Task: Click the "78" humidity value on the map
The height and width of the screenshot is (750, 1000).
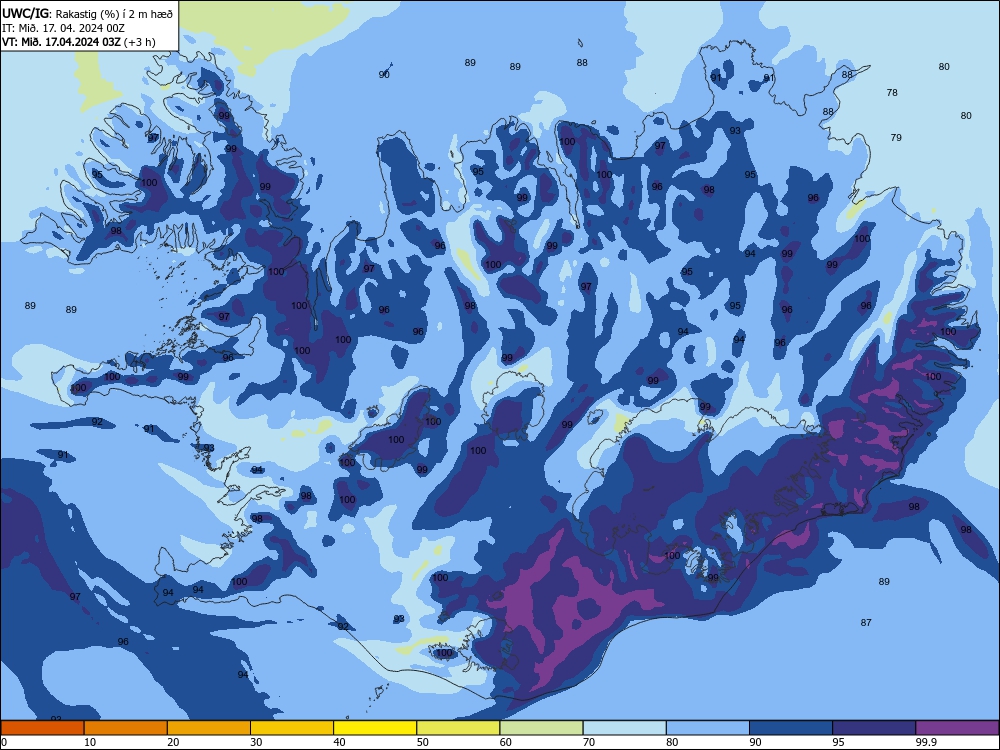Action: pyautogui.click(x=892, y=92)
